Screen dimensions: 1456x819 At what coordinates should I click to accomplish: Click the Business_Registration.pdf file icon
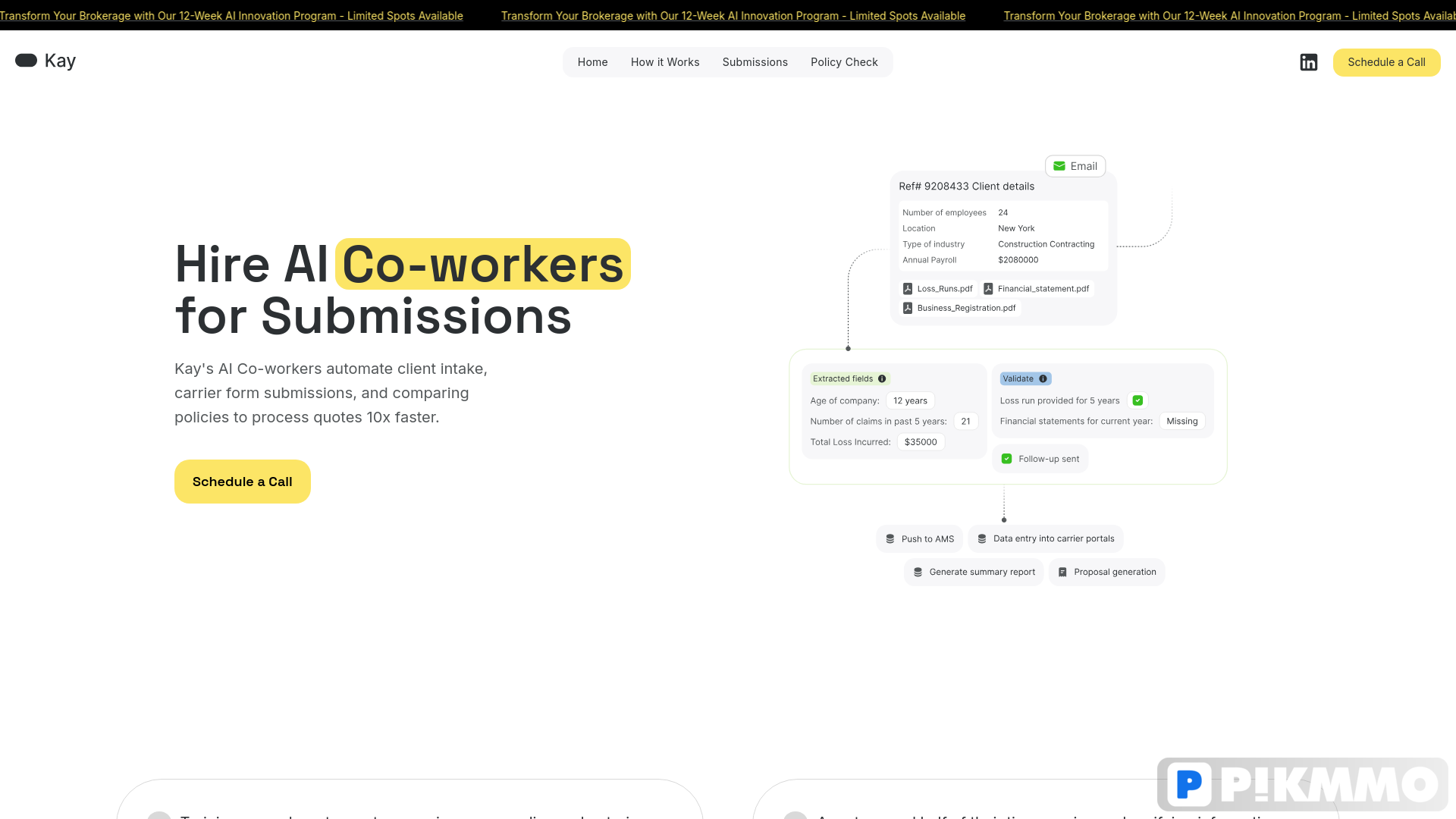[x=908, y=308]
